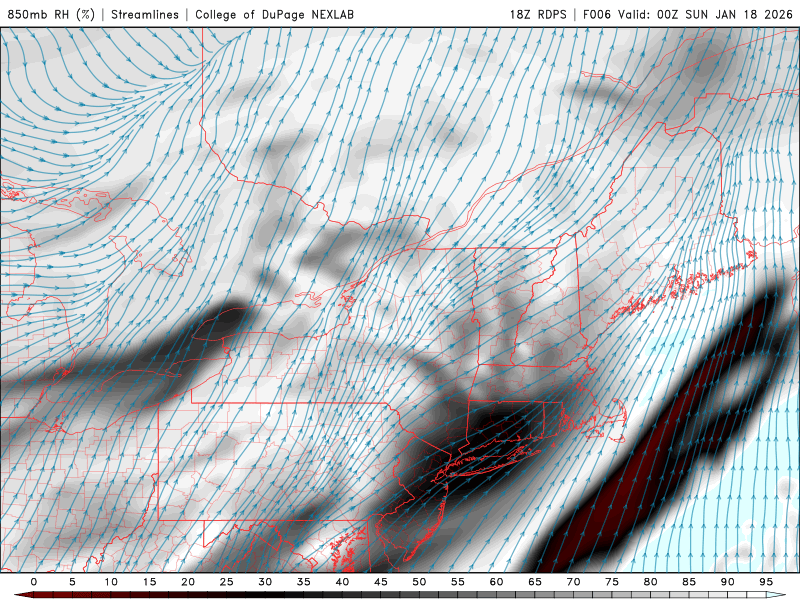This screenshot has width=800, height=600.
Task: Click the "Streamlines" label in header
Action: click(x=145, y=14)
